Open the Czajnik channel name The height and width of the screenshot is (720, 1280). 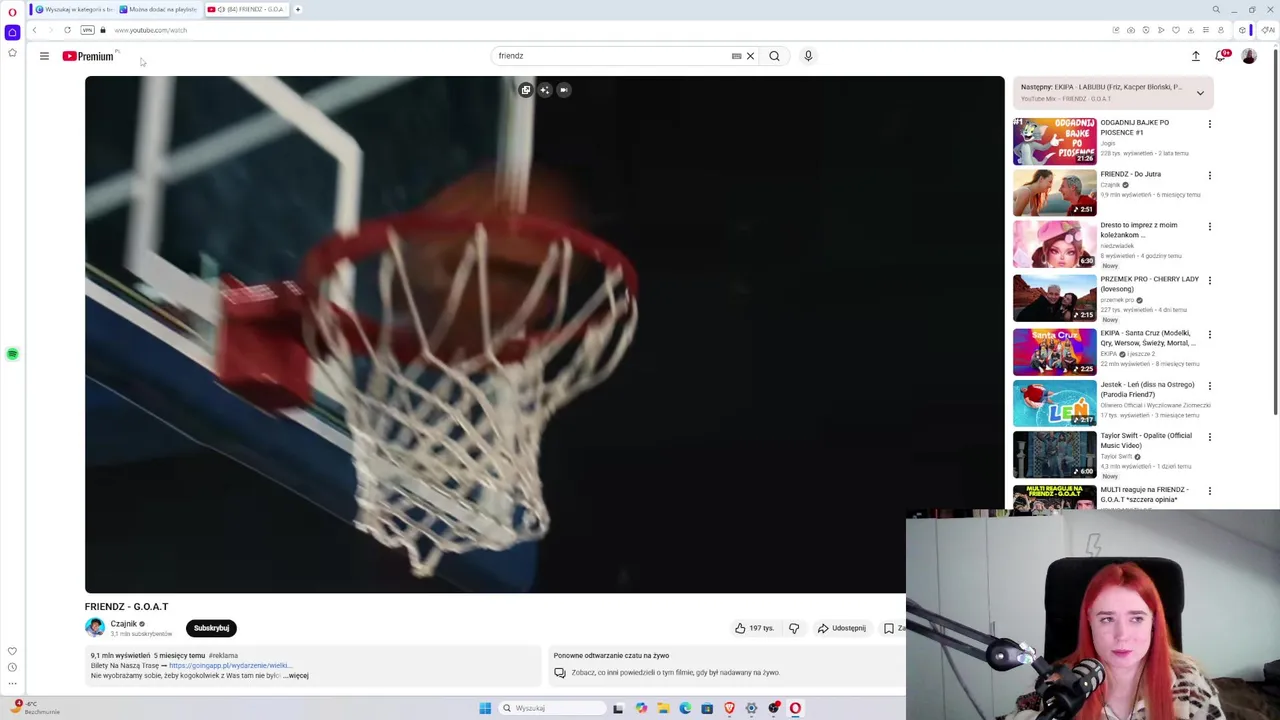coord(123,624)
